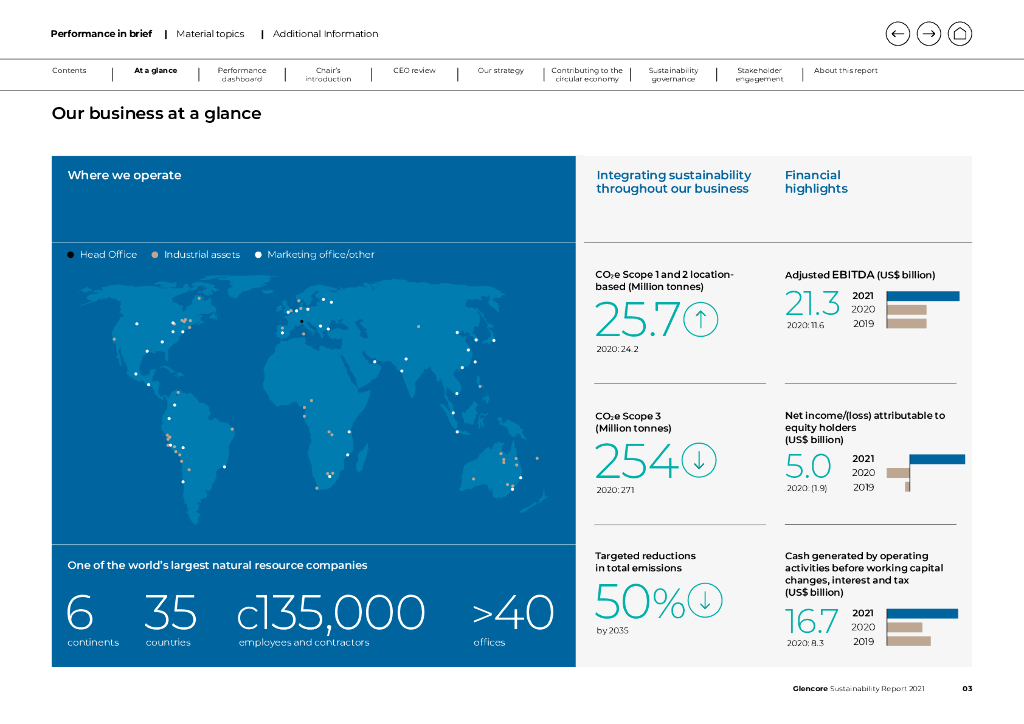Jump to Chair's introduction
The width and height of the screenshot is (1024, 724).
328,75
